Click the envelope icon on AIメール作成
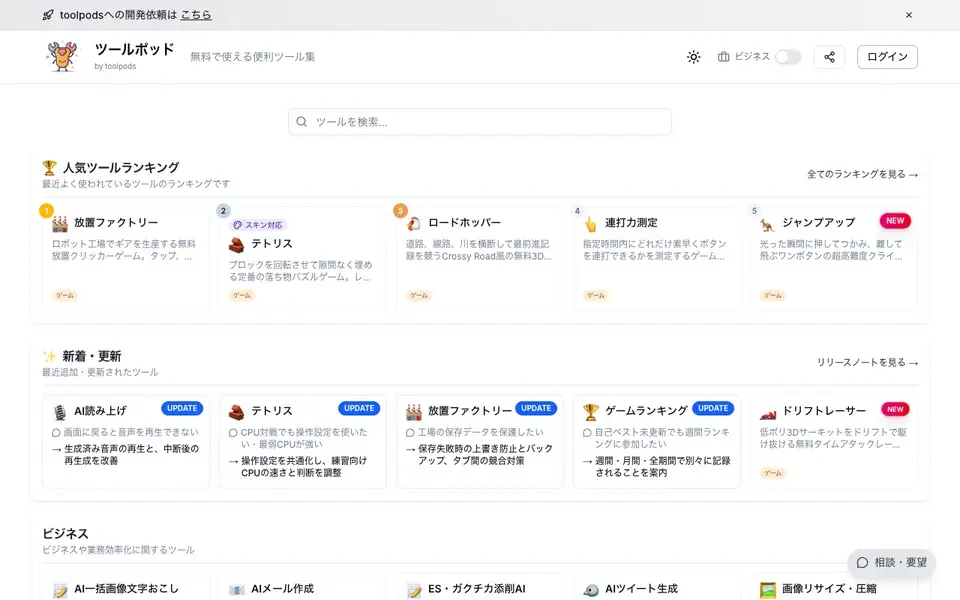960x600 pixels. (x=237, y=590)
